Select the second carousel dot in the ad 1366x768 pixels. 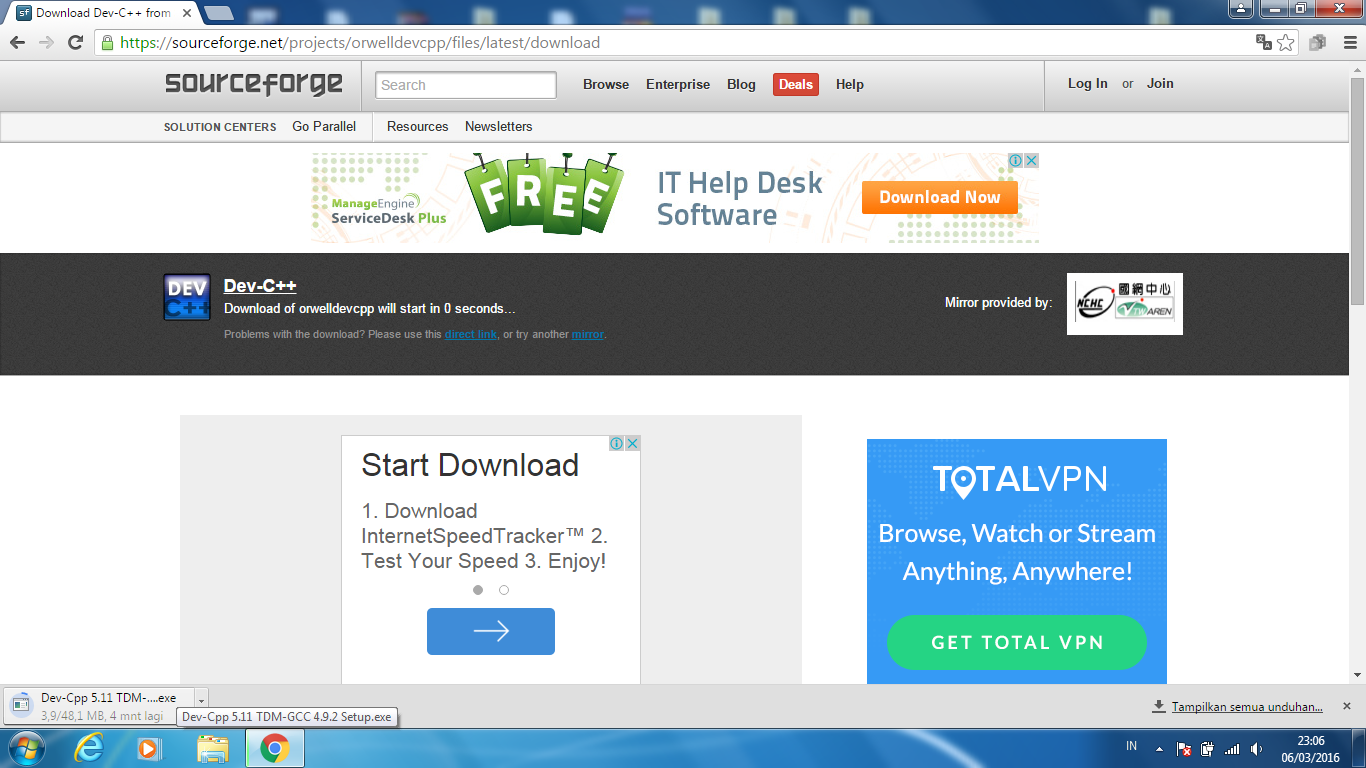point(504,590)
